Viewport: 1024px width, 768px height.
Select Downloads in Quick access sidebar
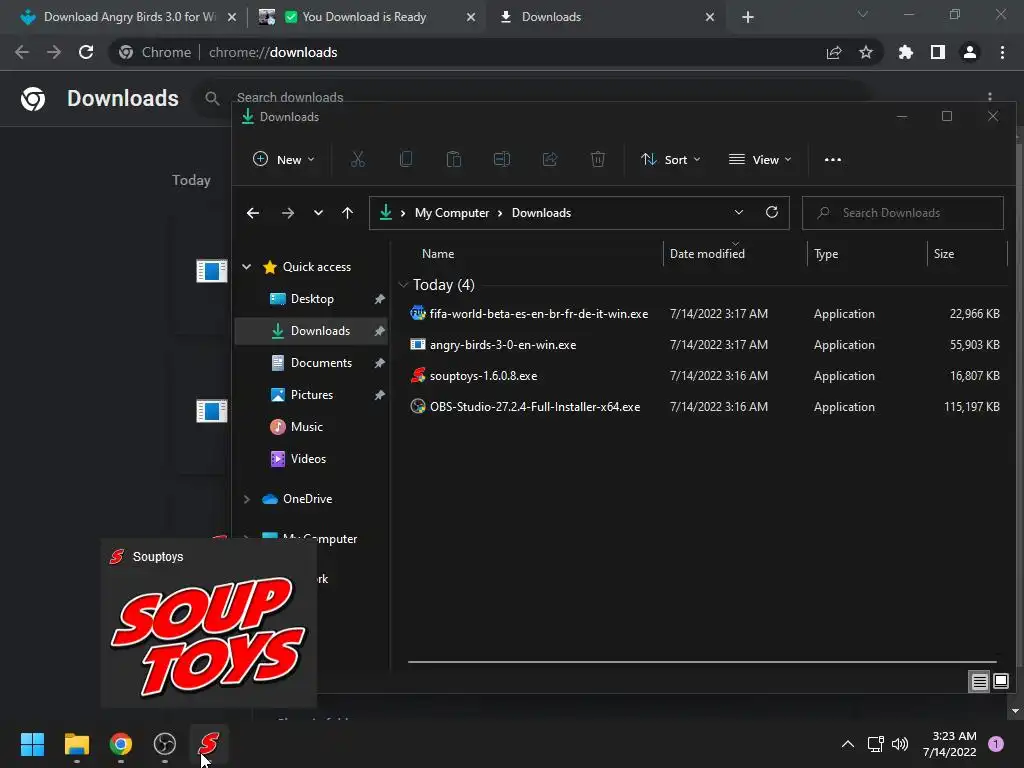point(312,330)
